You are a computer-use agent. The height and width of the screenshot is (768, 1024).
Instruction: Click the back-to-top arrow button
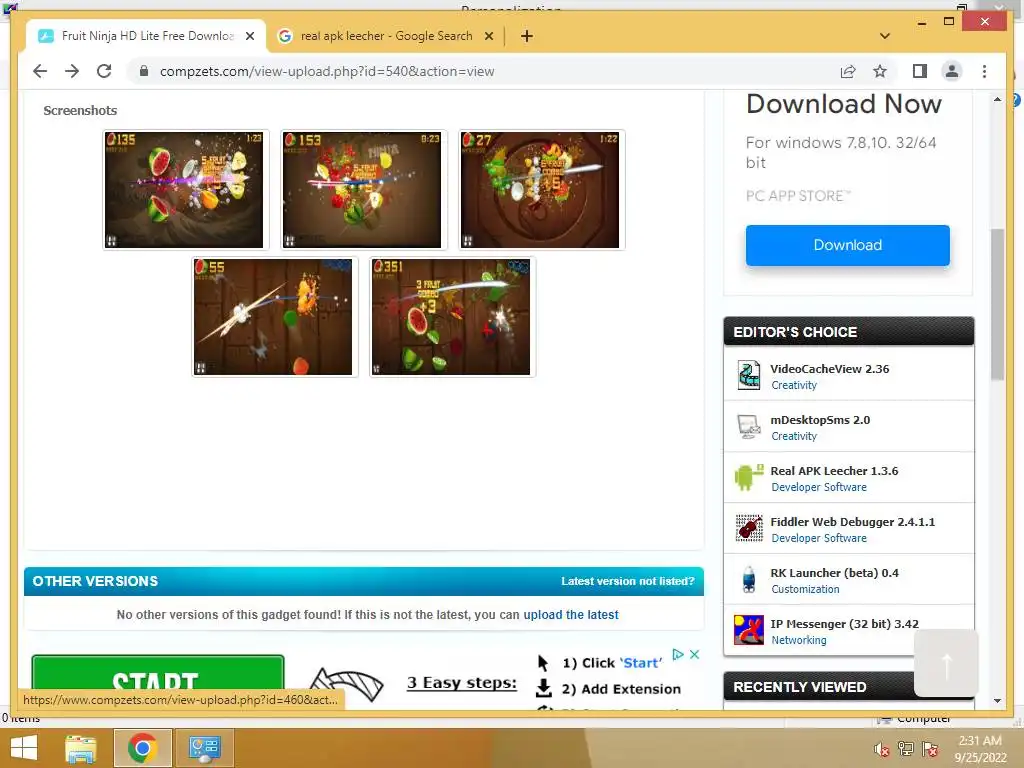point(946,663)
